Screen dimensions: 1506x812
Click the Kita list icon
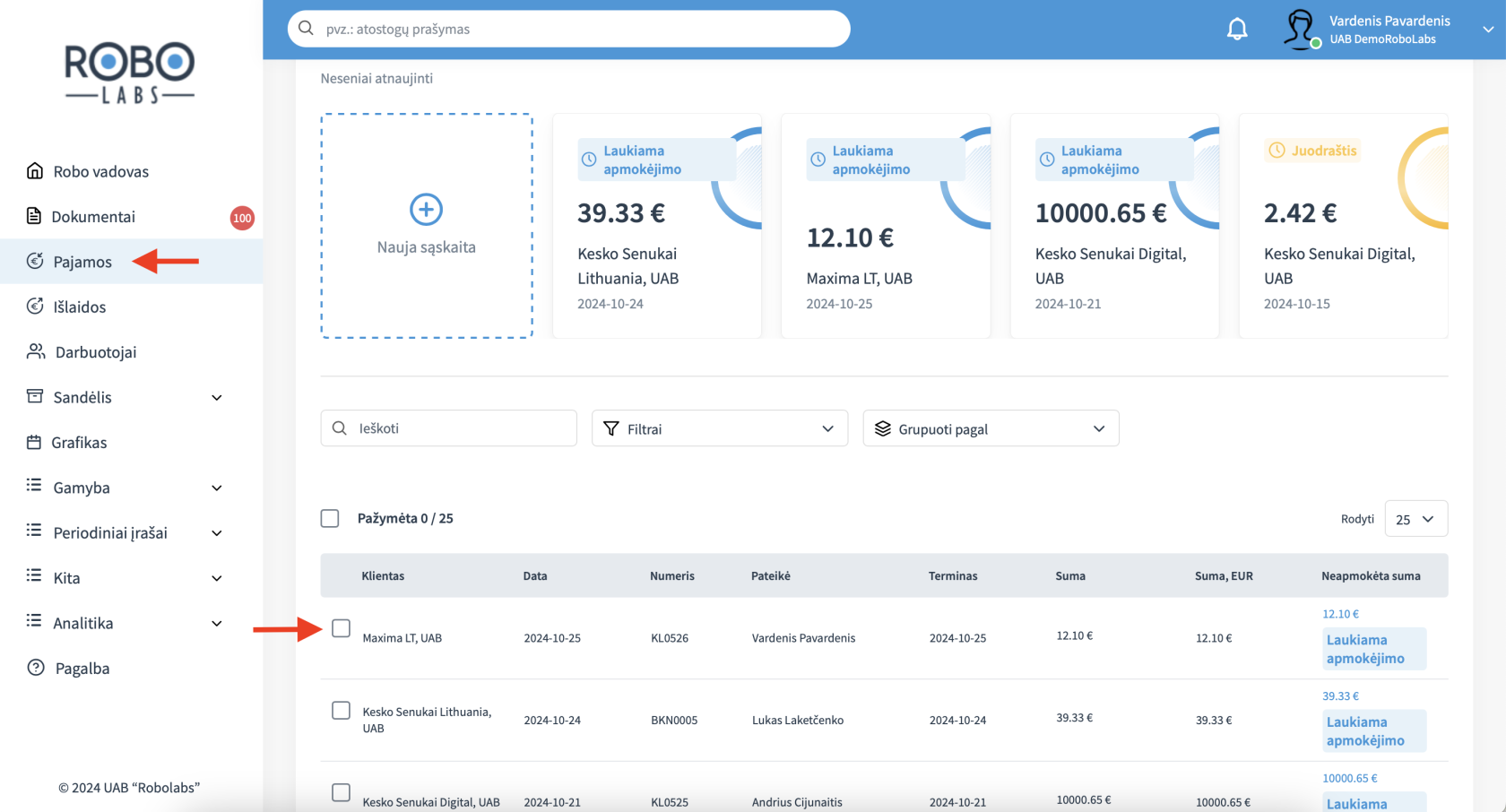(34, 576)
